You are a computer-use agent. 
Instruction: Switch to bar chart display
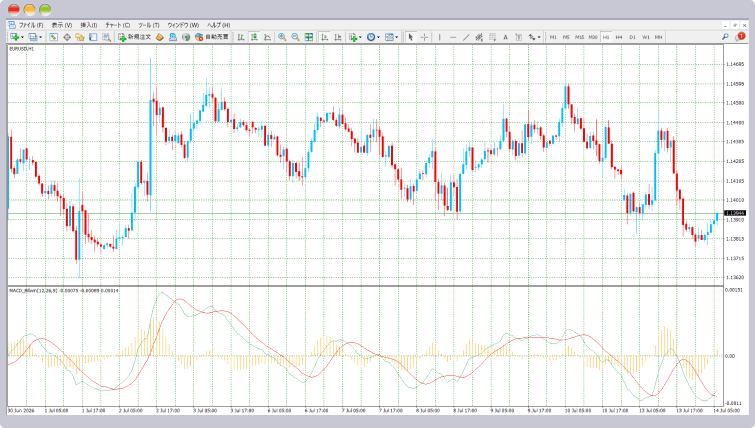tap(241, 37)
